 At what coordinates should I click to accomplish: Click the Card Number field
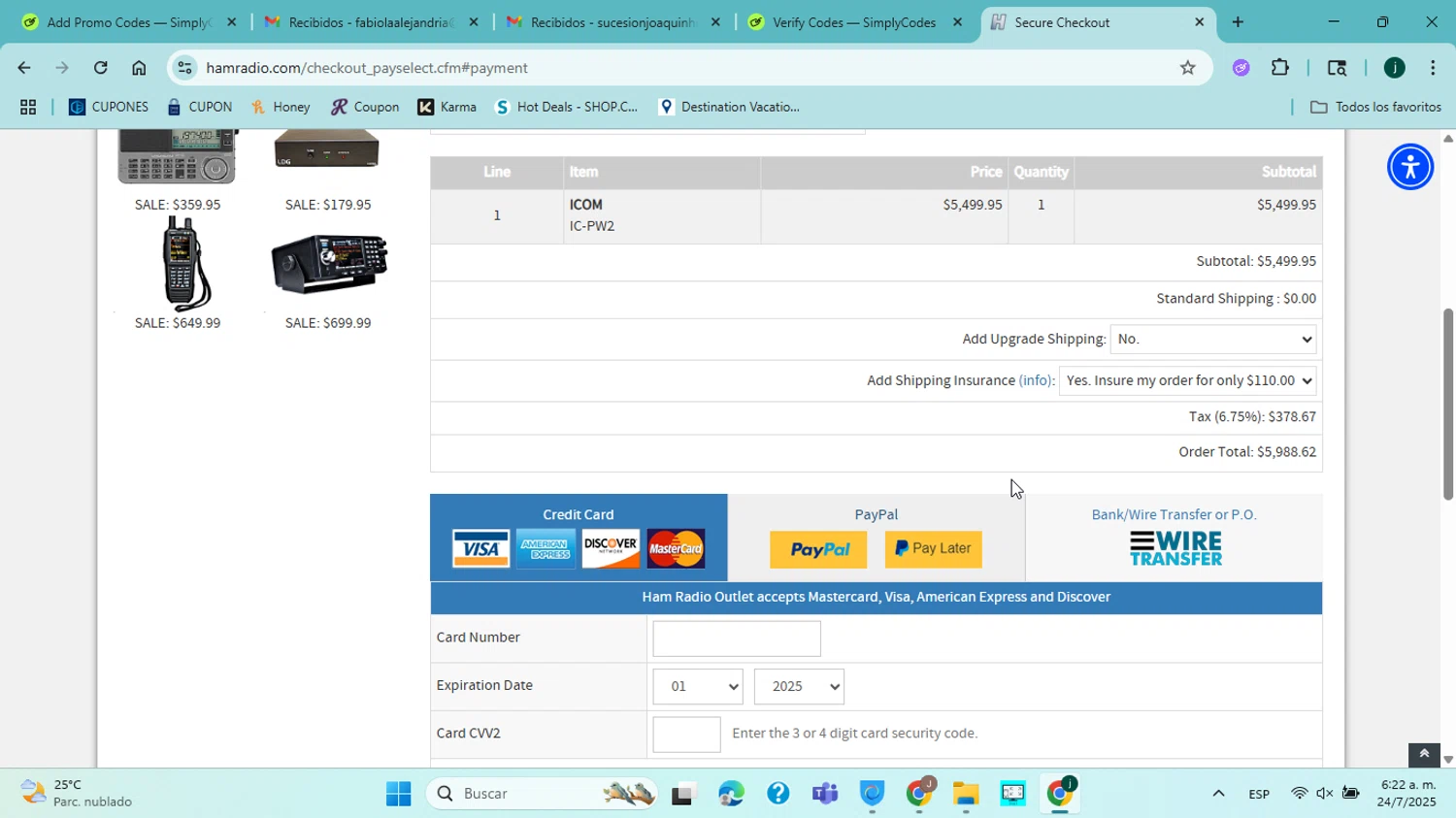pos(737,639)
